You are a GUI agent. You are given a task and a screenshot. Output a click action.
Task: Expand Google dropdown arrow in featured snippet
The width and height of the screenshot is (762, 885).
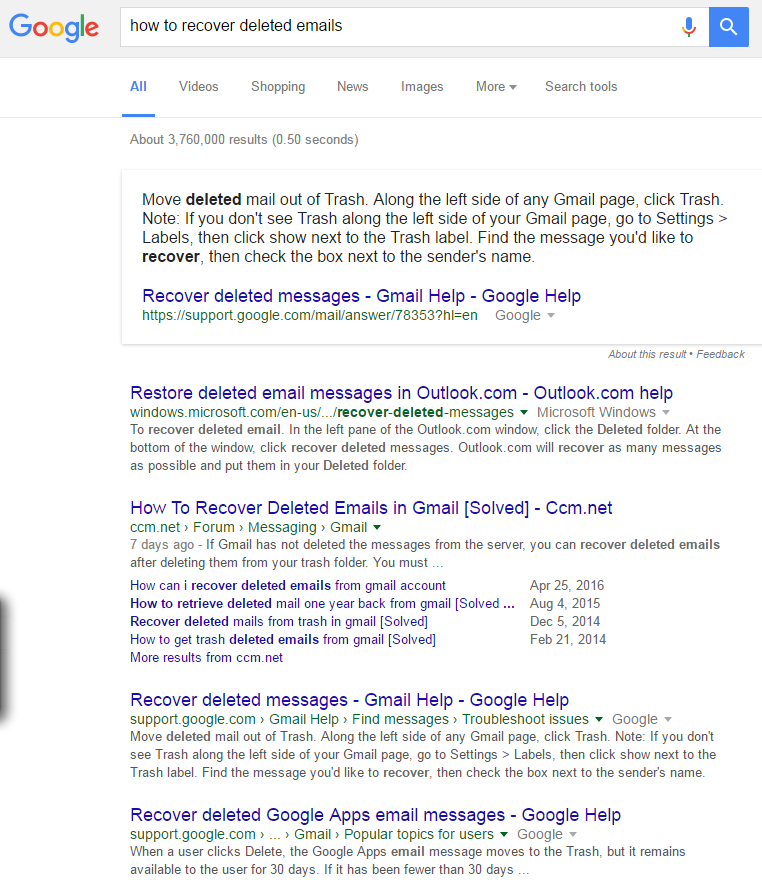tap(551, 315)
